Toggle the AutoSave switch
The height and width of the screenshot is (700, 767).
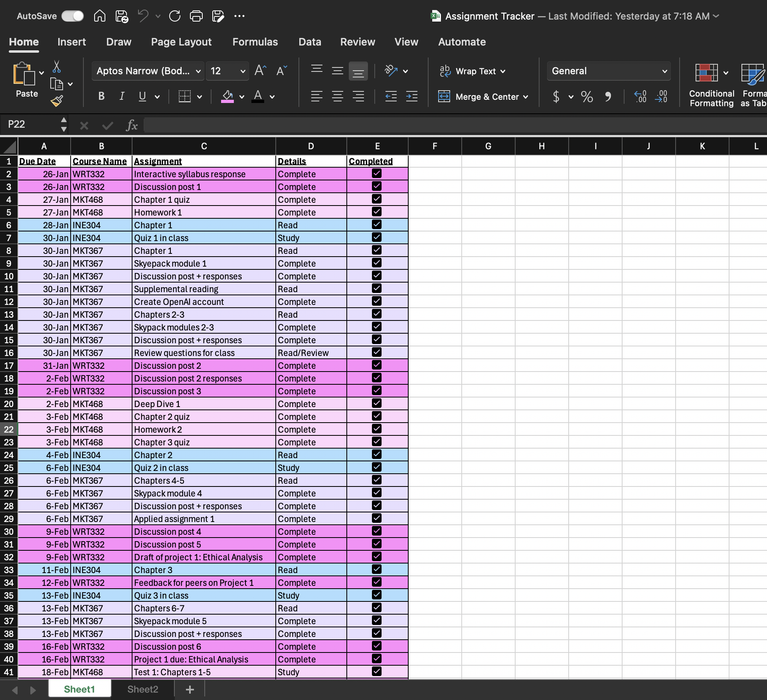pyautogui.click(x=72, y=16)
